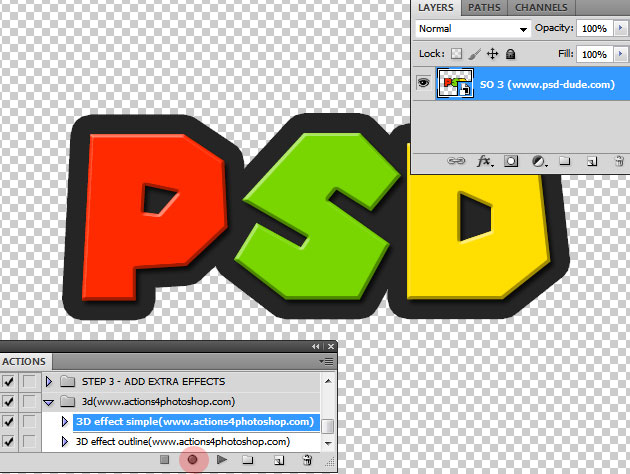Click Actions list scroll down arrow
This screenshot has width=630, height=474.
pos(328,443)
